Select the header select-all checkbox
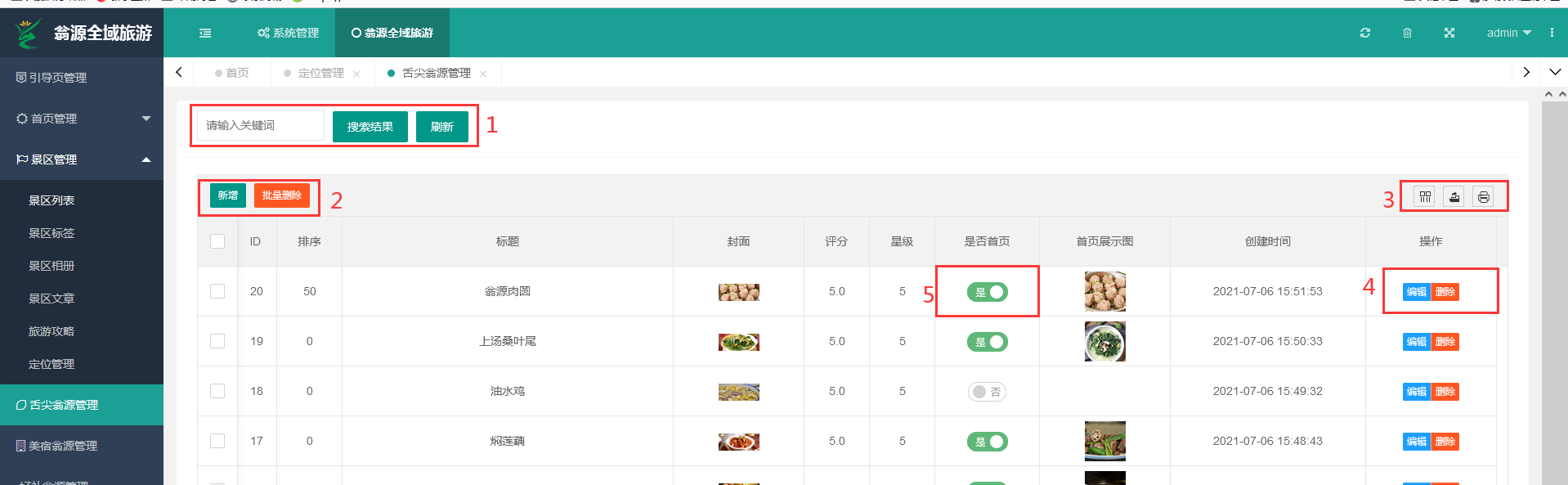Screen dimensions: 1568x485 click(217, 241)
